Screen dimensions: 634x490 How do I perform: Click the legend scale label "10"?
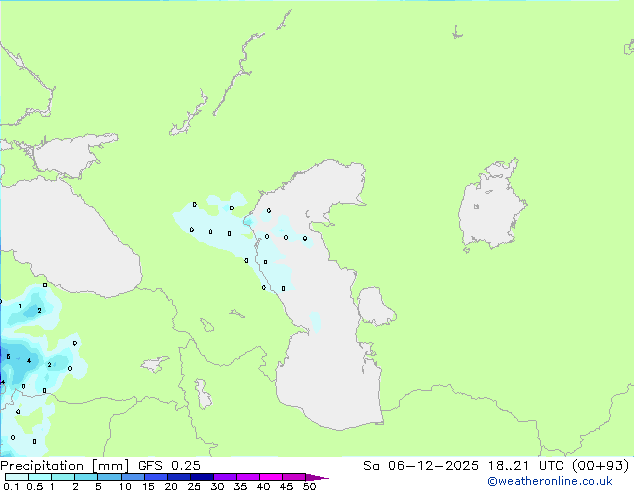pos(125,486)
